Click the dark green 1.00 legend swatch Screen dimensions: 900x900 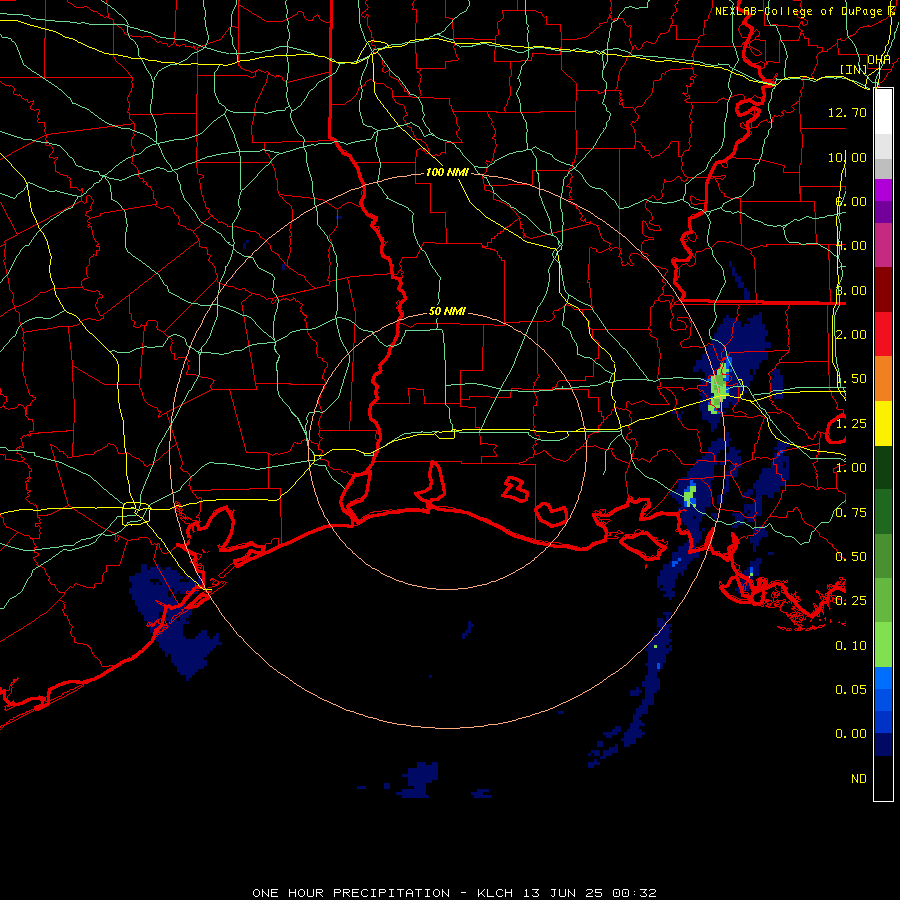pyautogui.click(x=883, y=467)
